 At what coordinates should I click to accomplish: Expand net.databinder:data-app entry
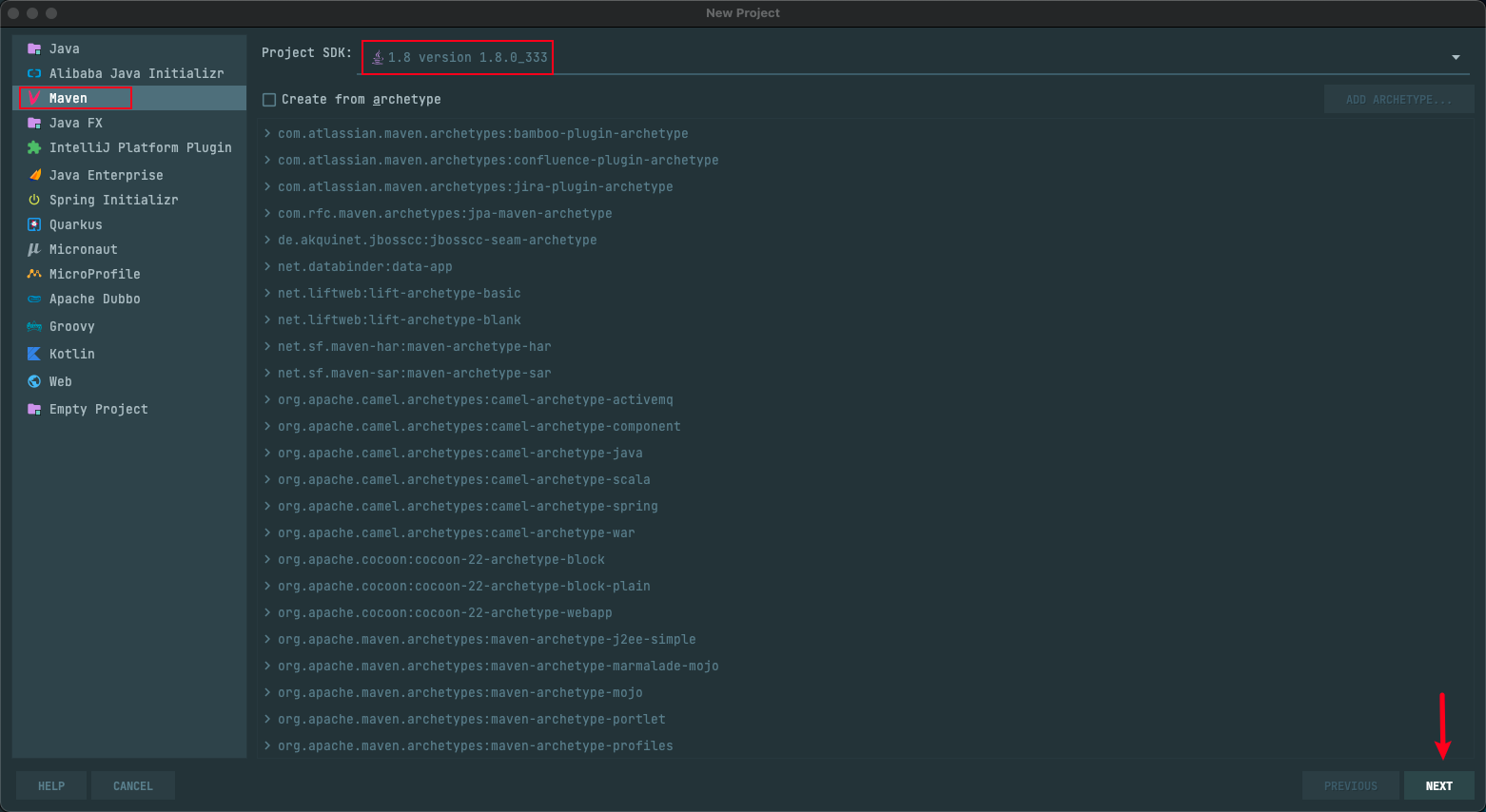coord(267,266)
